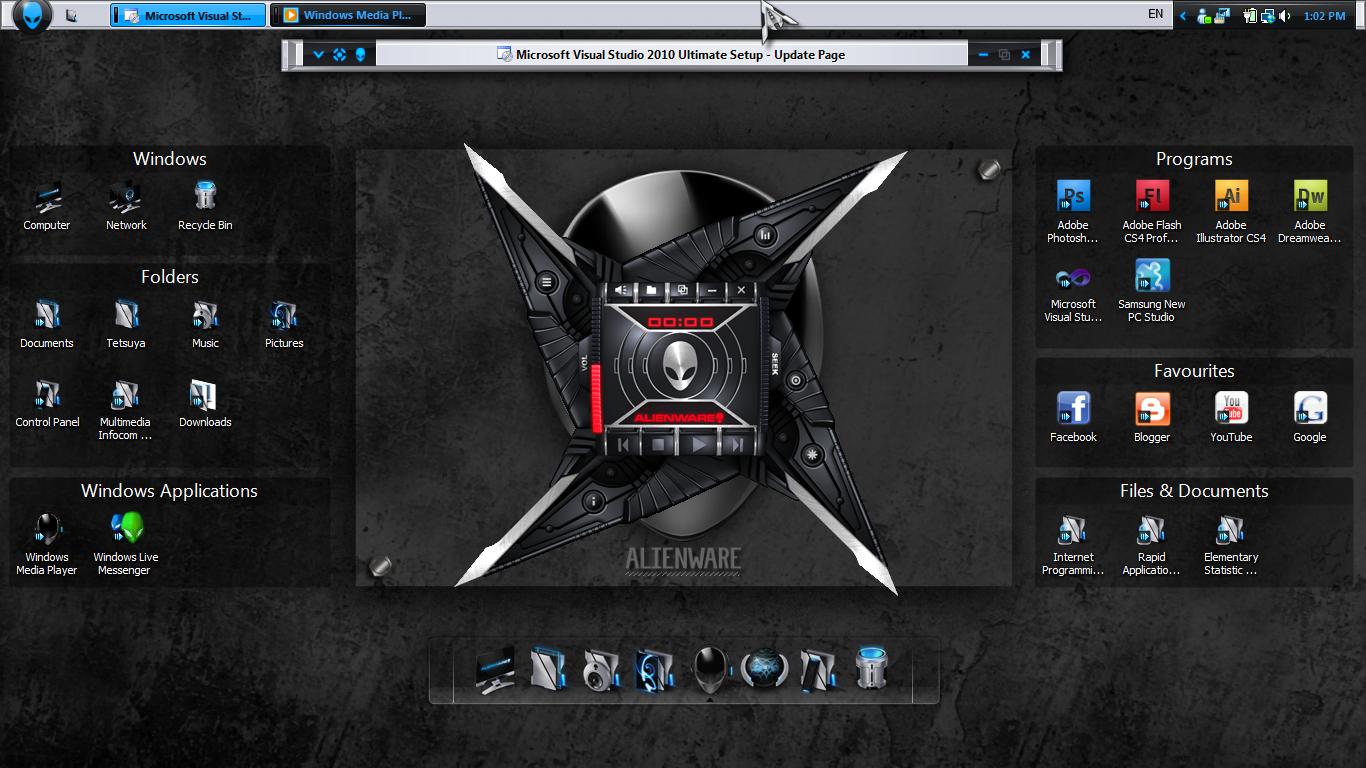
Task: Launch Windows Live Messenger shortcut
Action: tap(126, 545)
